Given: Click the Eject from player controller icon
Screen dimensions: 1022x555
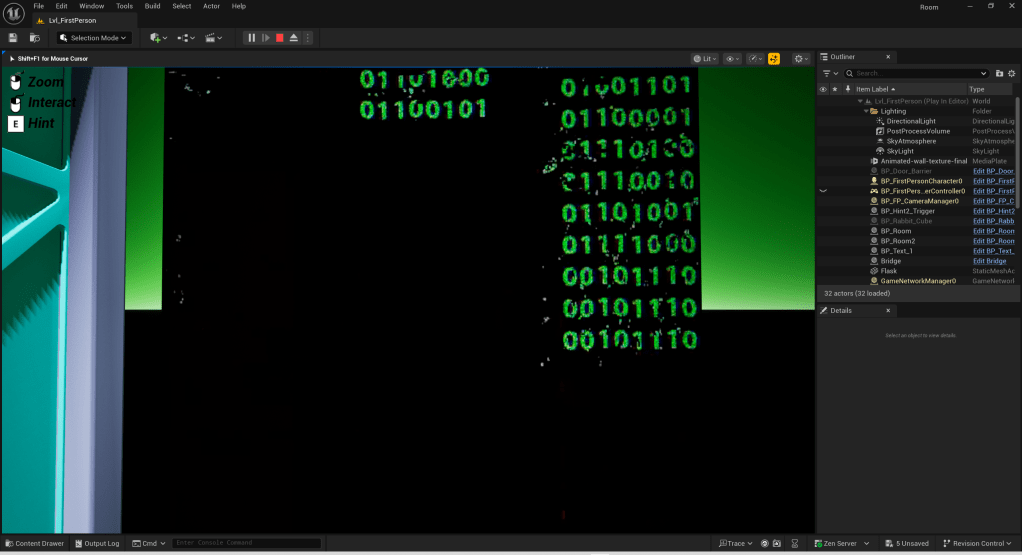Looking at the screenshot, I should (294, 38).
